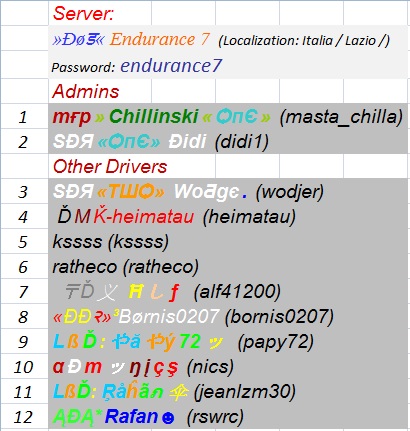
Task: Select the password endurance7 text
Action: pyautogui.click(x=171, y=65)
